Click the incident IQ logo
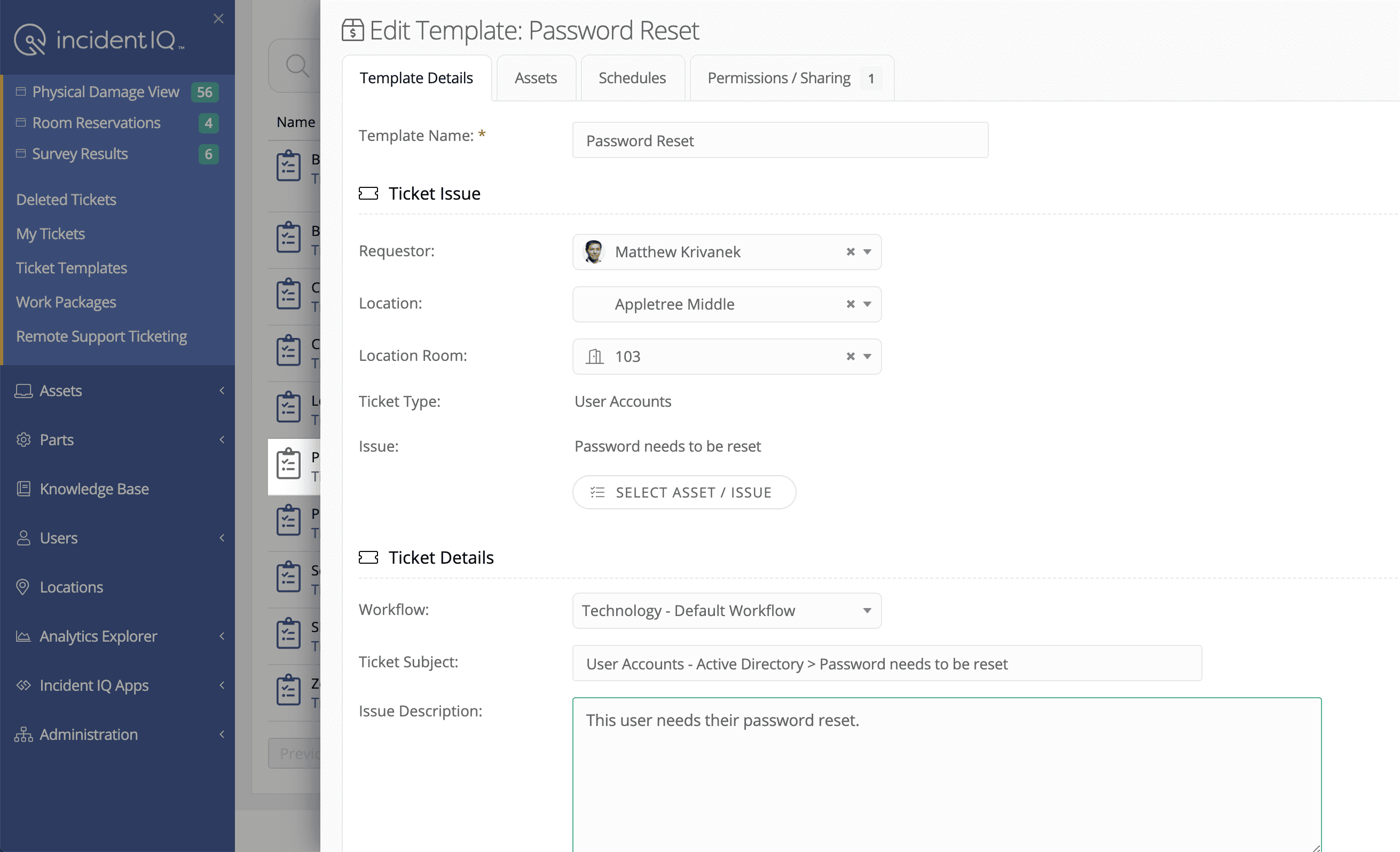 [98, 38]
